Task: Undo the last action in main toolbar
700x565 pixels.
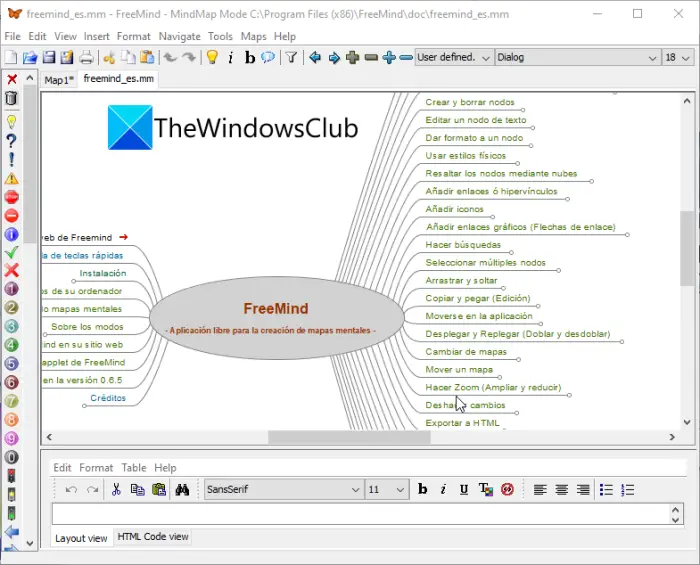Action: point(170,58)
